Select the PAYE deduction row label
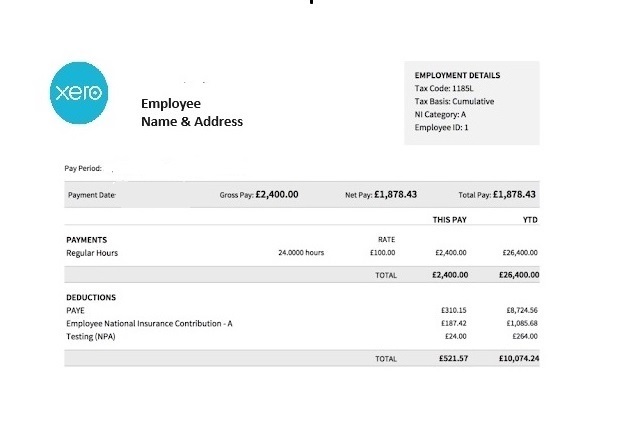 [x=76, y=310]
